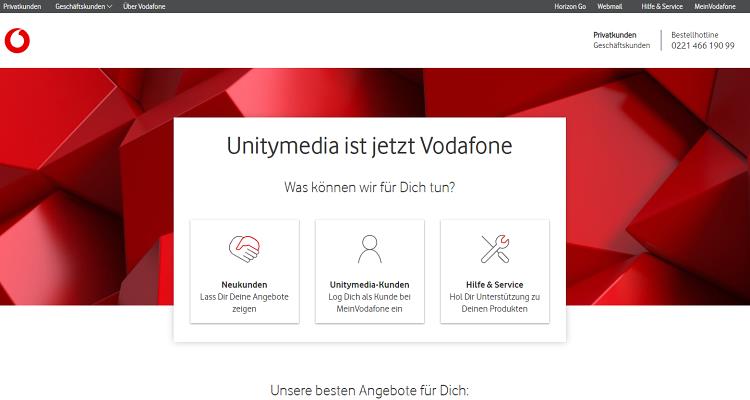750x400 pixels.
Task: Open Webmail link
Action: tap(609, 6)
